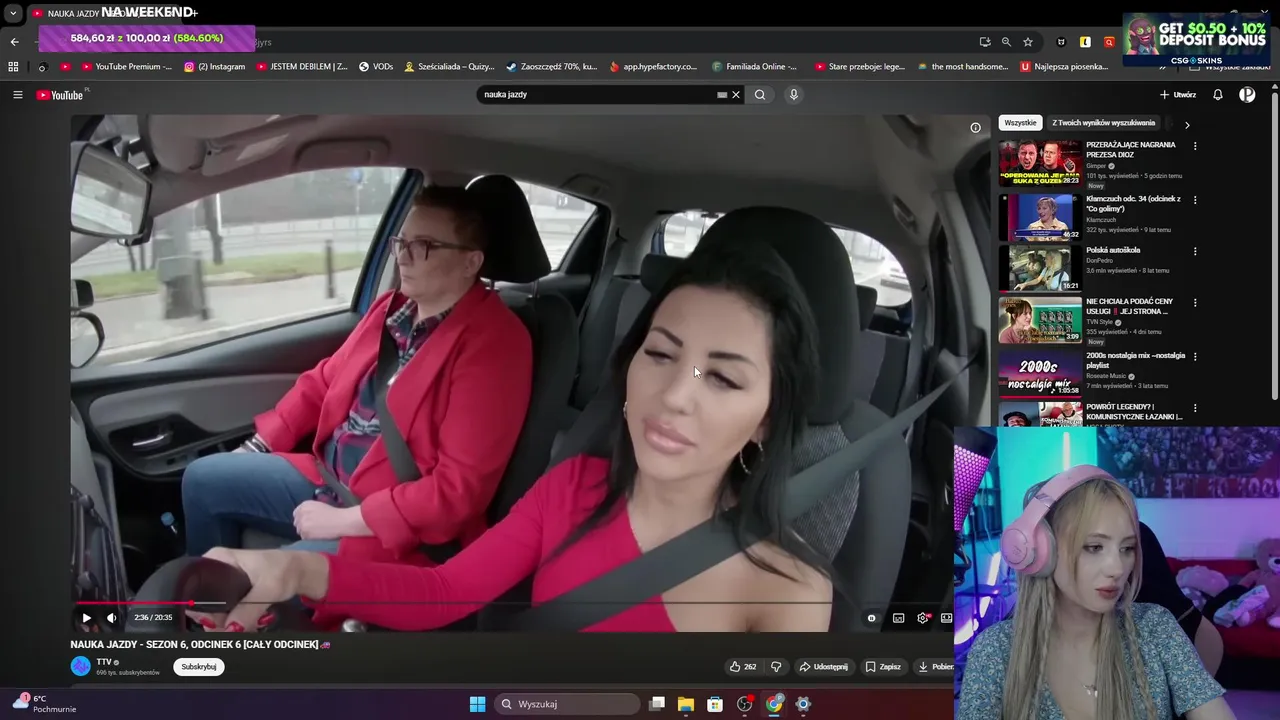Open 'YouTube Premium' bookmark
The width and height of the screenshot is (1280, 720).
point(126,67)
